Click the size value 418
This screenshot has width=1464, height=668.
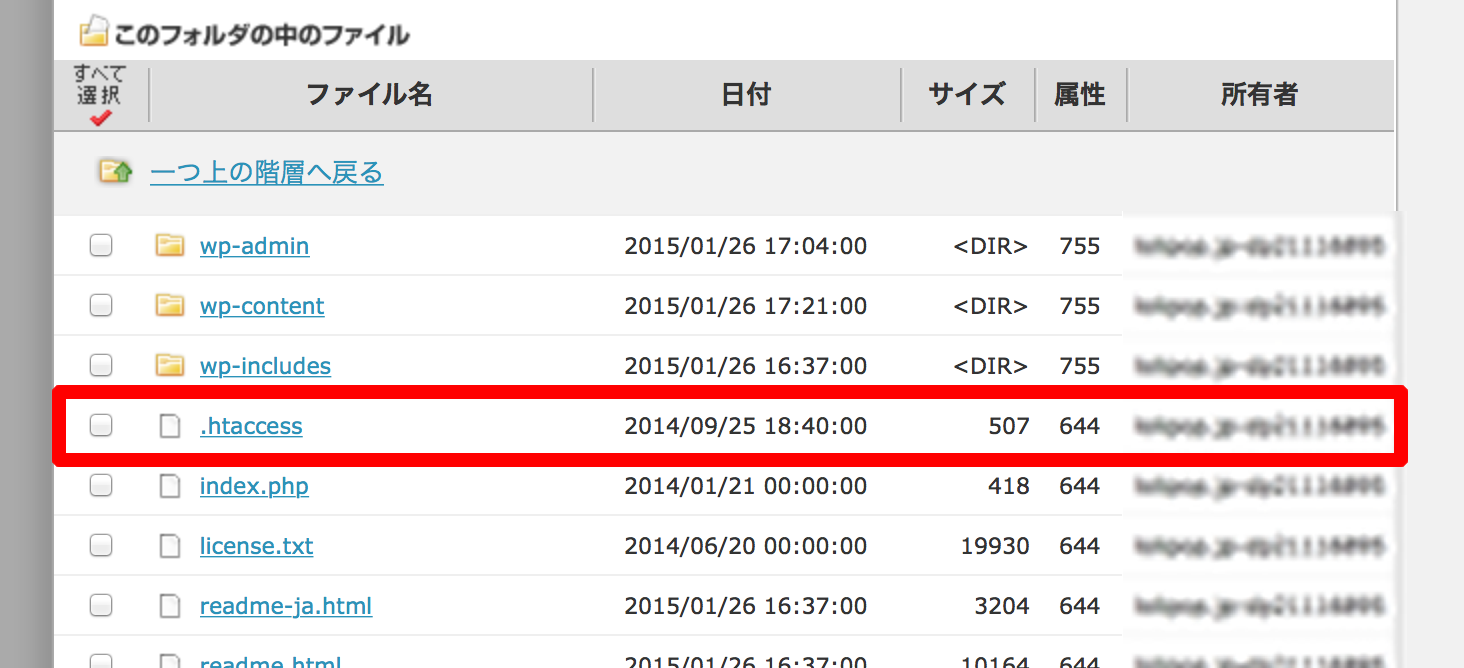point(1008,486)
